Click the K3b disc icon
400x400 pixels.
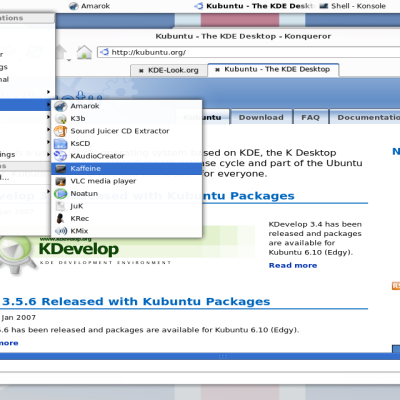61,119
